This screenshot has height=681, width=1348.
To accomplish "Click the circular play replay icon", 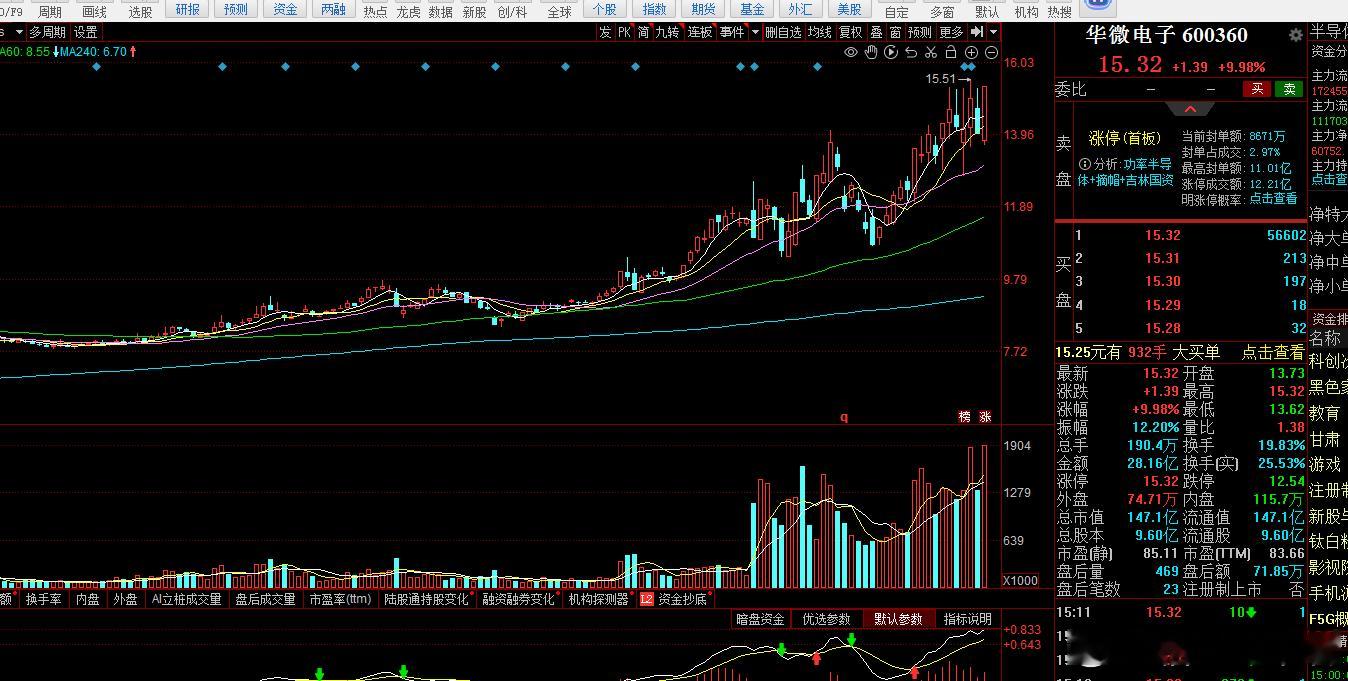I will 891,52.
